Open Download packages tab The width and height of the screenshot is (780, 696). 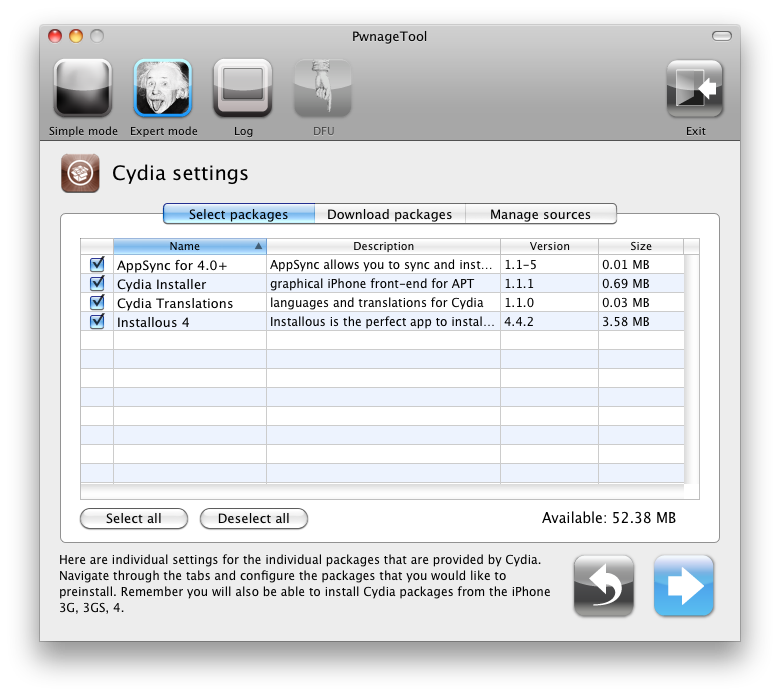pos(390,214)
